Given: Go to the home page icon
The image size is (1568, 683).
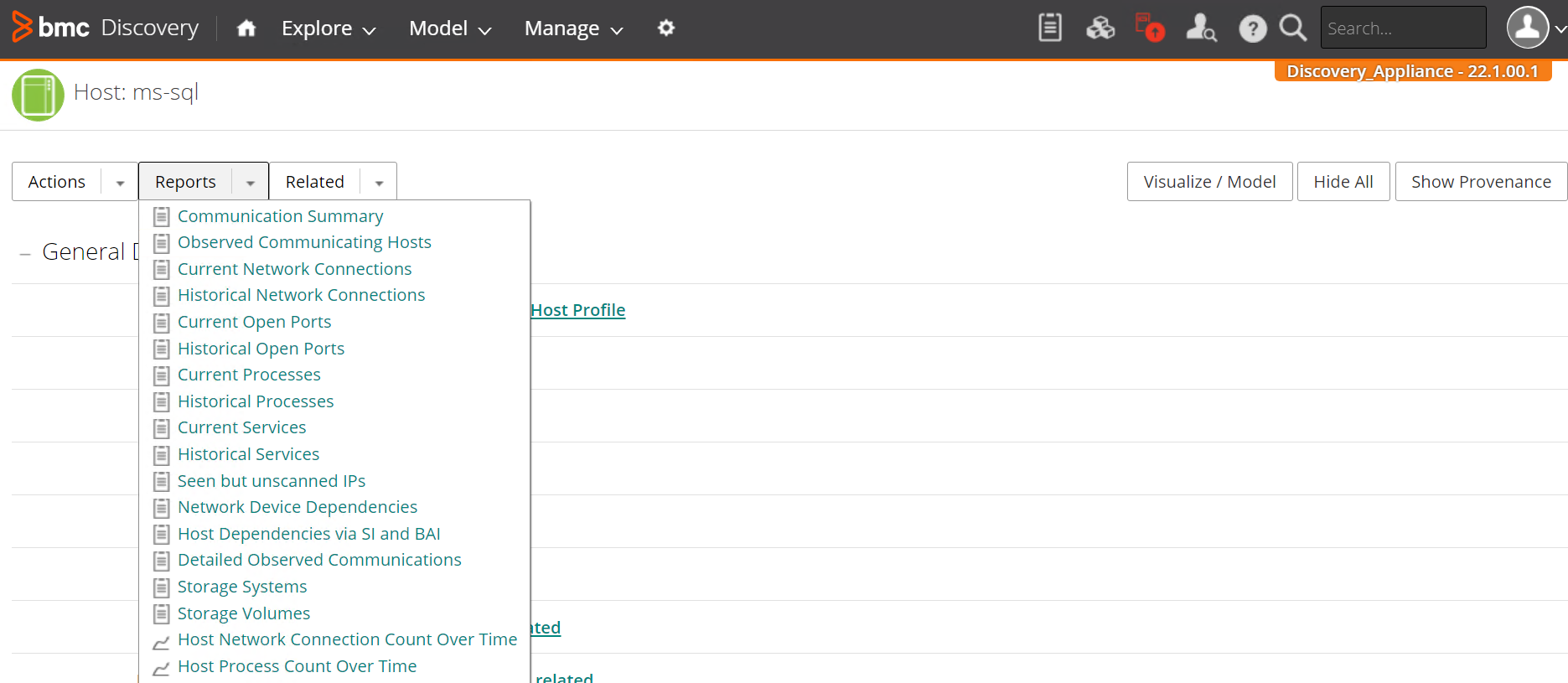Looking at the screenshot, I should pos(246,28).
